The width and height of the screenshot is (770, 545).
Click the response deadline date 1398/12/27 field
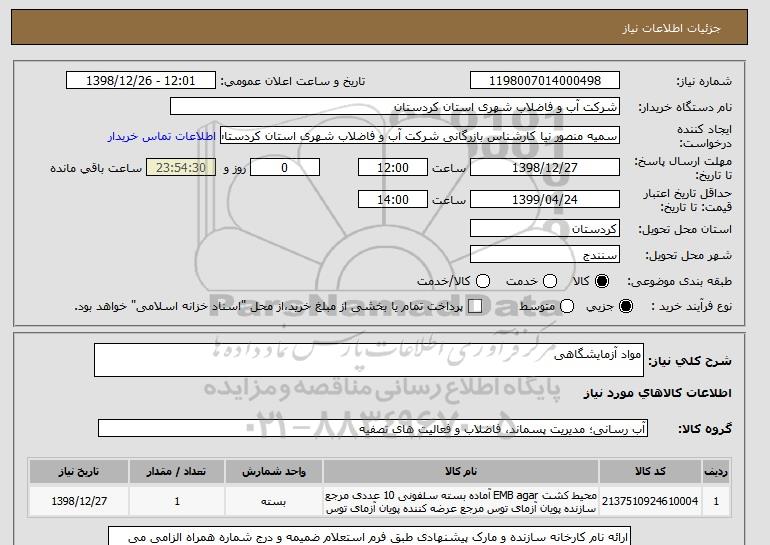(x=545, y=167)
